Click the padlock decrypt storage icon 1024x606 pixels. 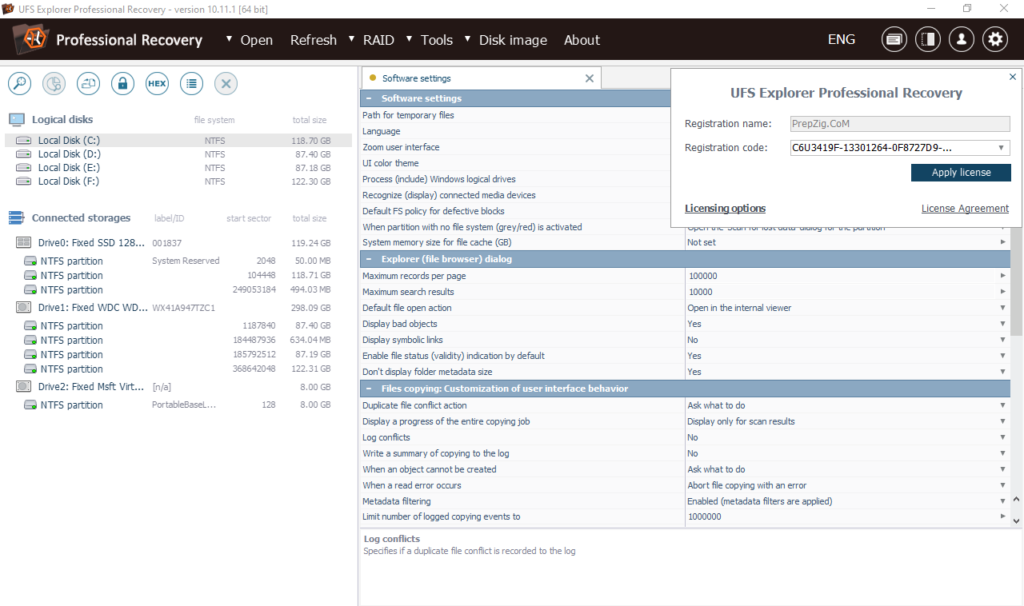[123, 84]
